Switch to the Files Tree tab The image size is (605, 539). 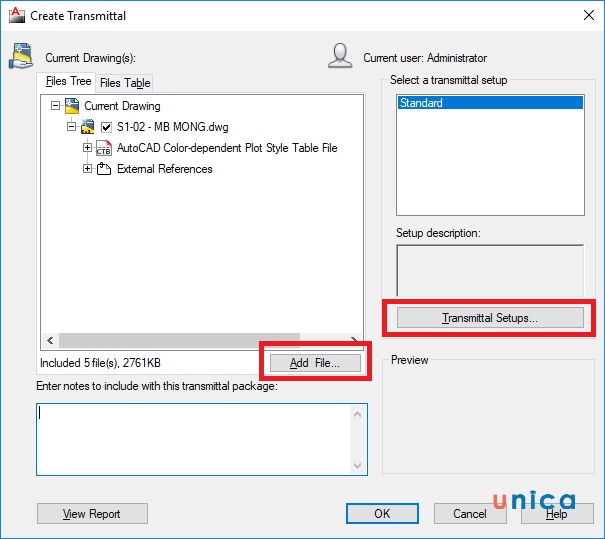tap(68, 81)
